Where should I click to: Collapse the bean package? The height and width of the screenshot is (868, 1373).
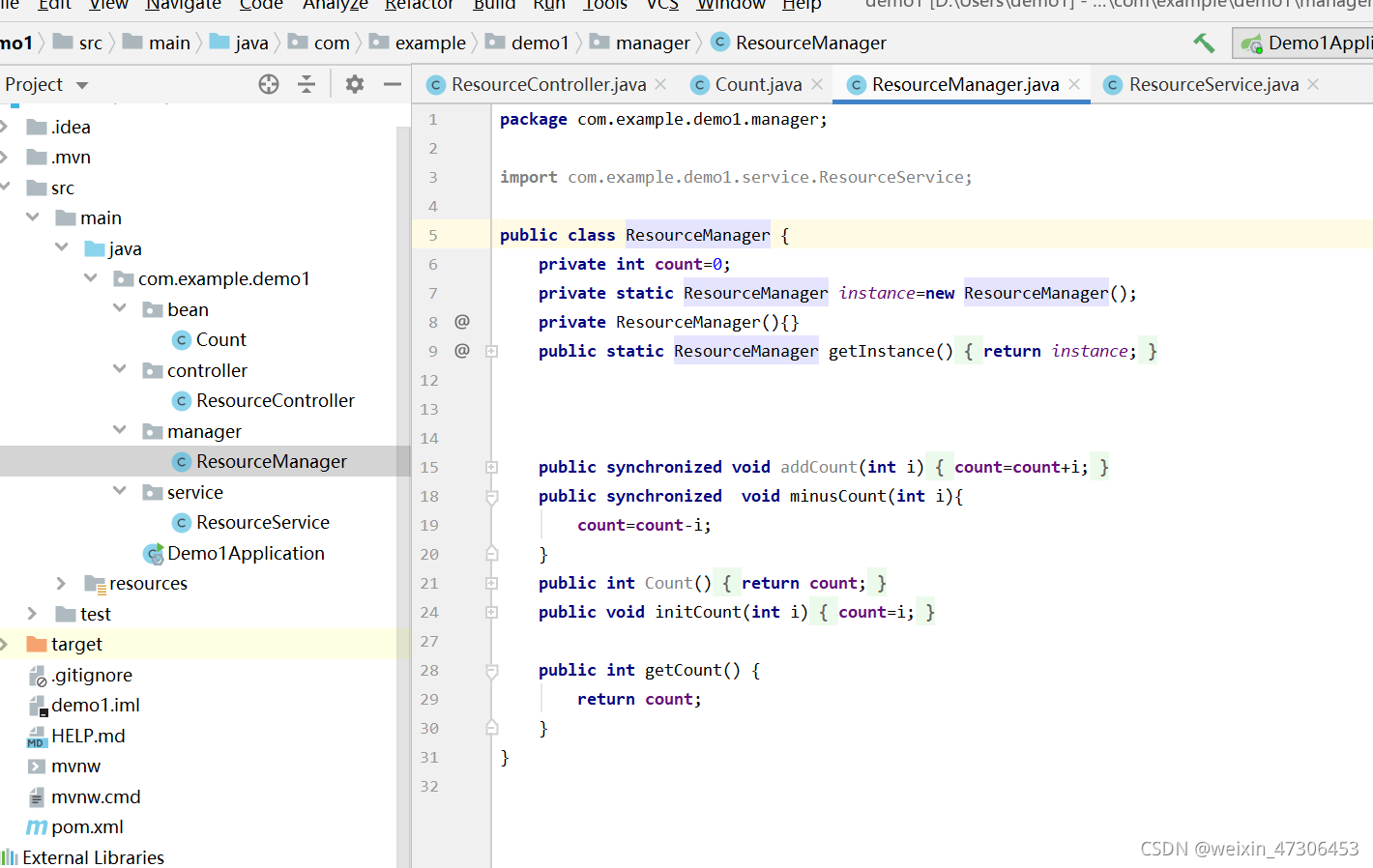[120, 308]
